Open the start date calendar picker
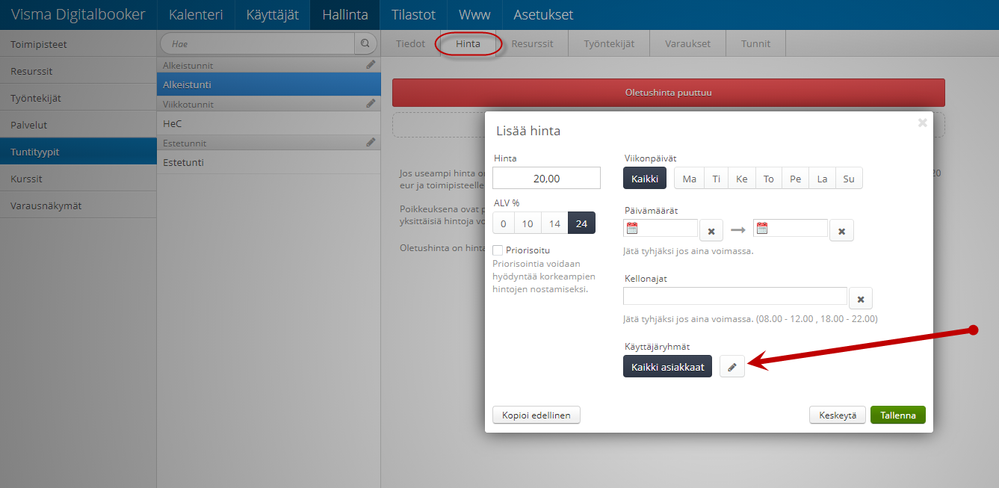The height and width of the screenshot is (488, 999). pyautogui.click(x=632, y=228)
